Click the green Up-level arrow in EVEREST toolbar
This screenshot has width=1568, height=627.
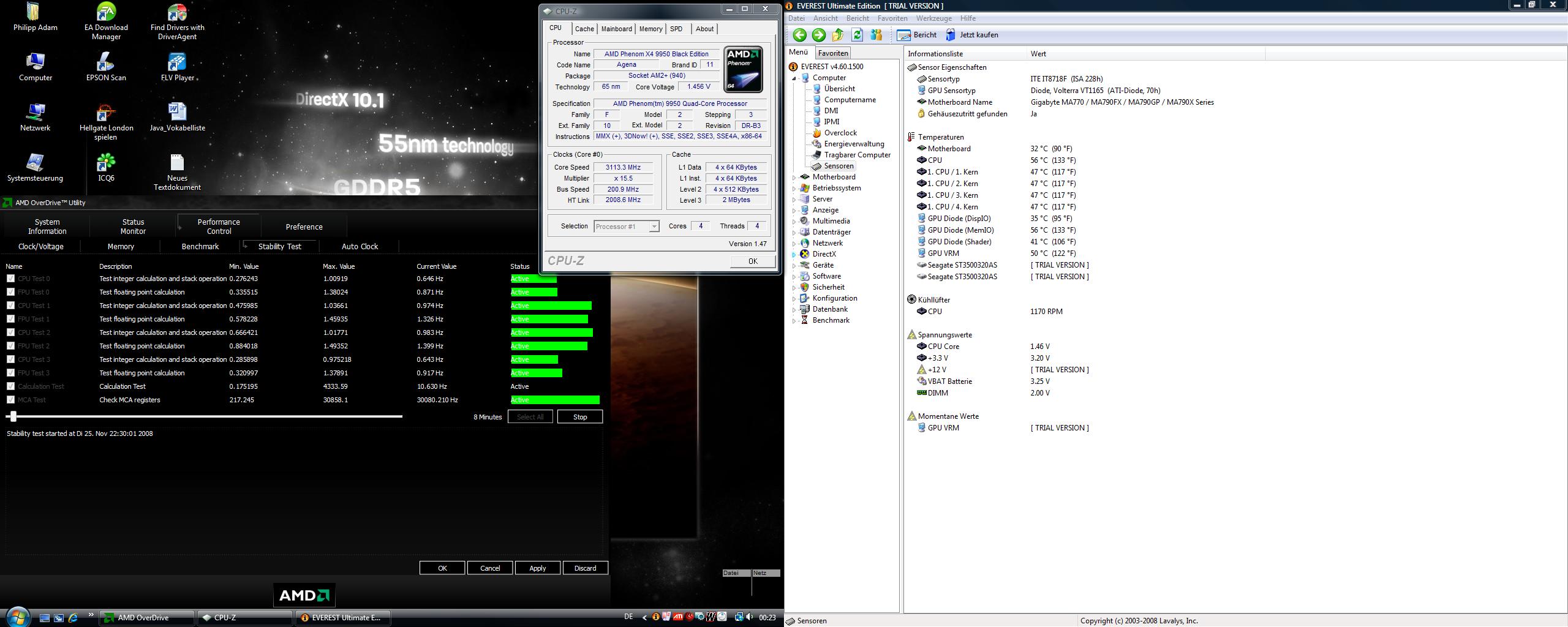click(839, 35)
